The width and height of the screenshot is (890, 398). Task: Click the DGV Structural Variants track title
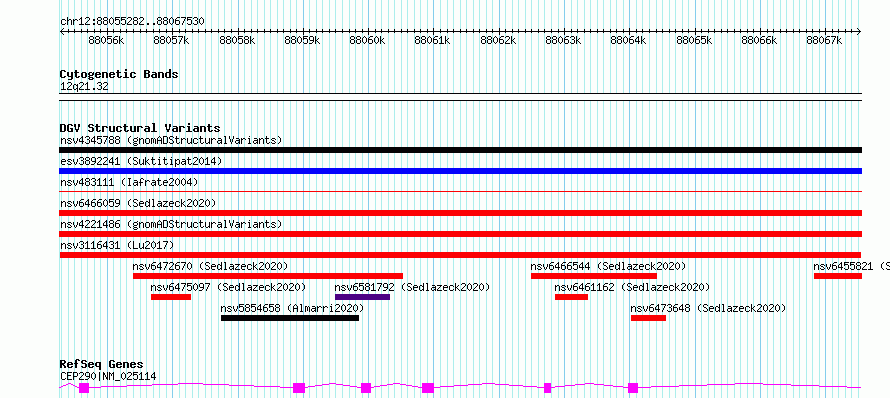point(140,128)
